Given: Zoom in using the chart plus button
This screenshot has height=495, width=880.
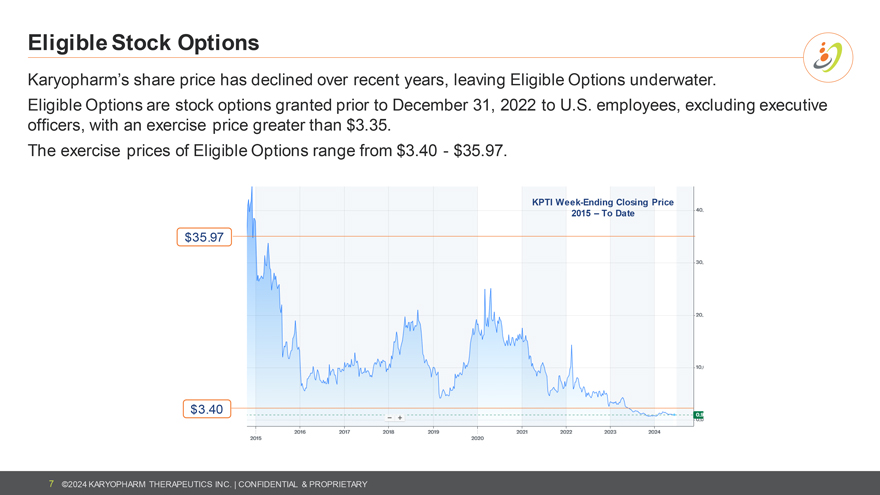Looking at the screenshot, I should click(400, 418).
